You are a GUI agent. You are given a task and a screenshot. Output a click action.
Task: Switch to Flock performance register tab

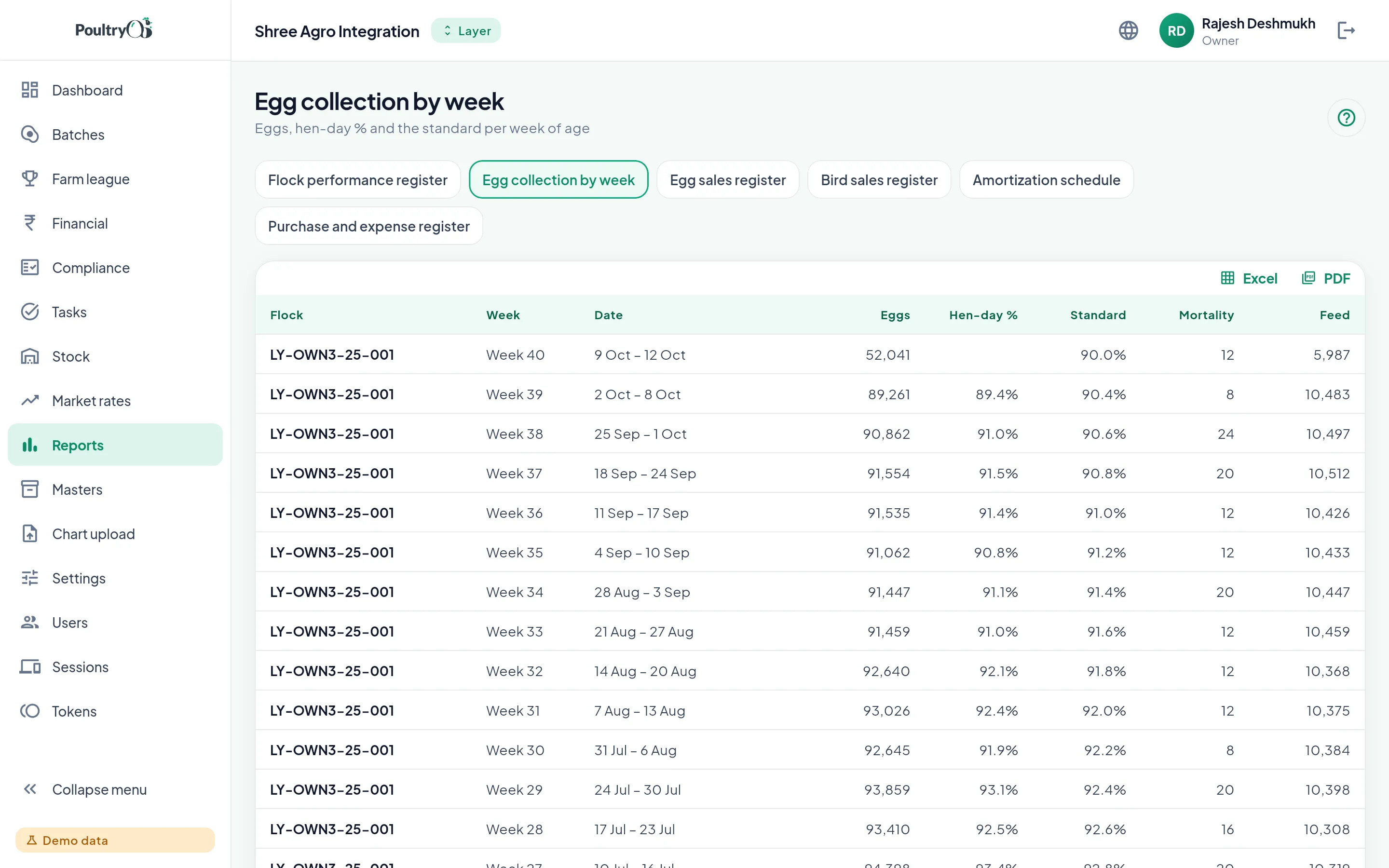tap(357, 180)
